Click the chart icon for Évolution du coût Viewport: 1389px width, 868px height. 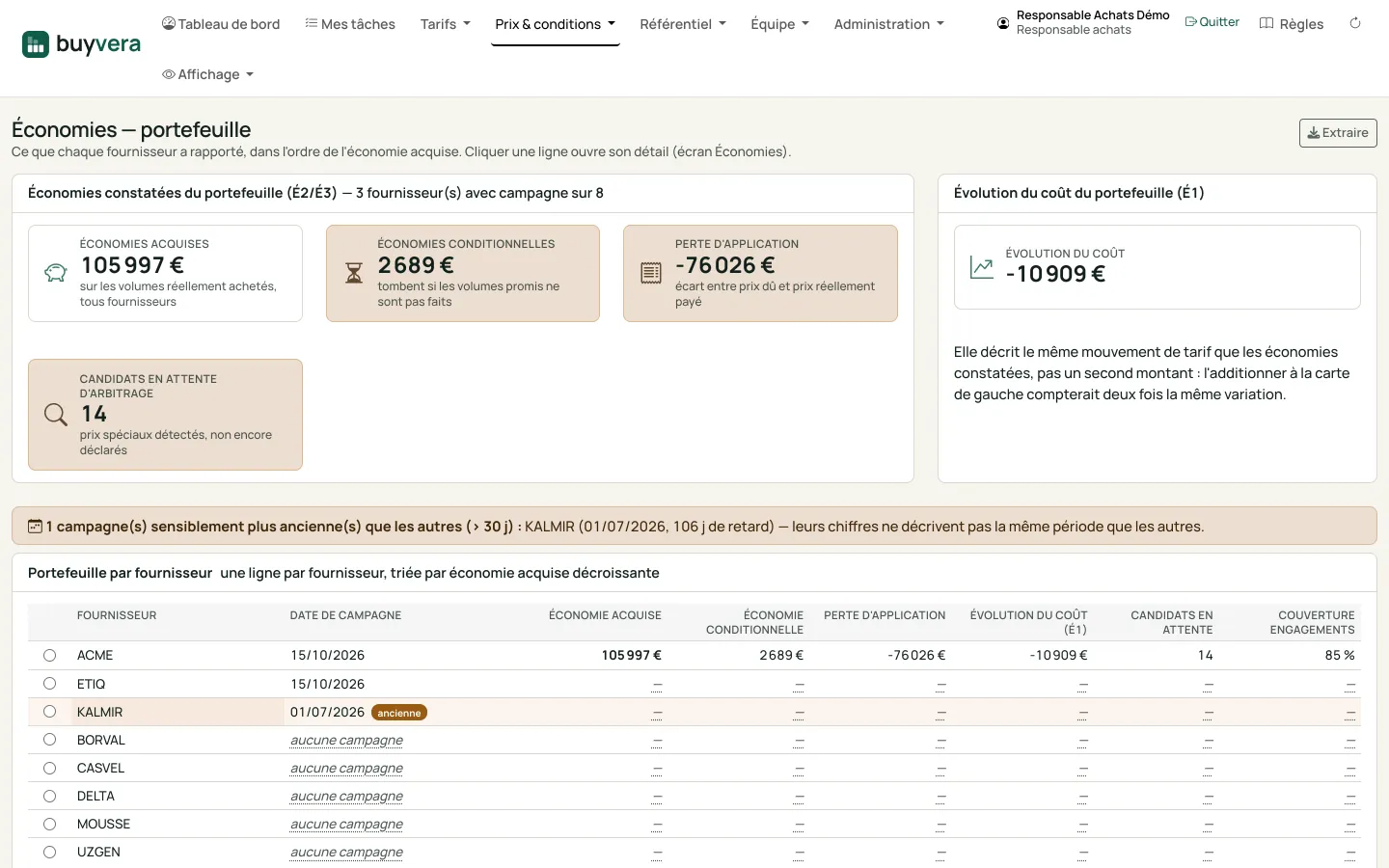point(982,267)
